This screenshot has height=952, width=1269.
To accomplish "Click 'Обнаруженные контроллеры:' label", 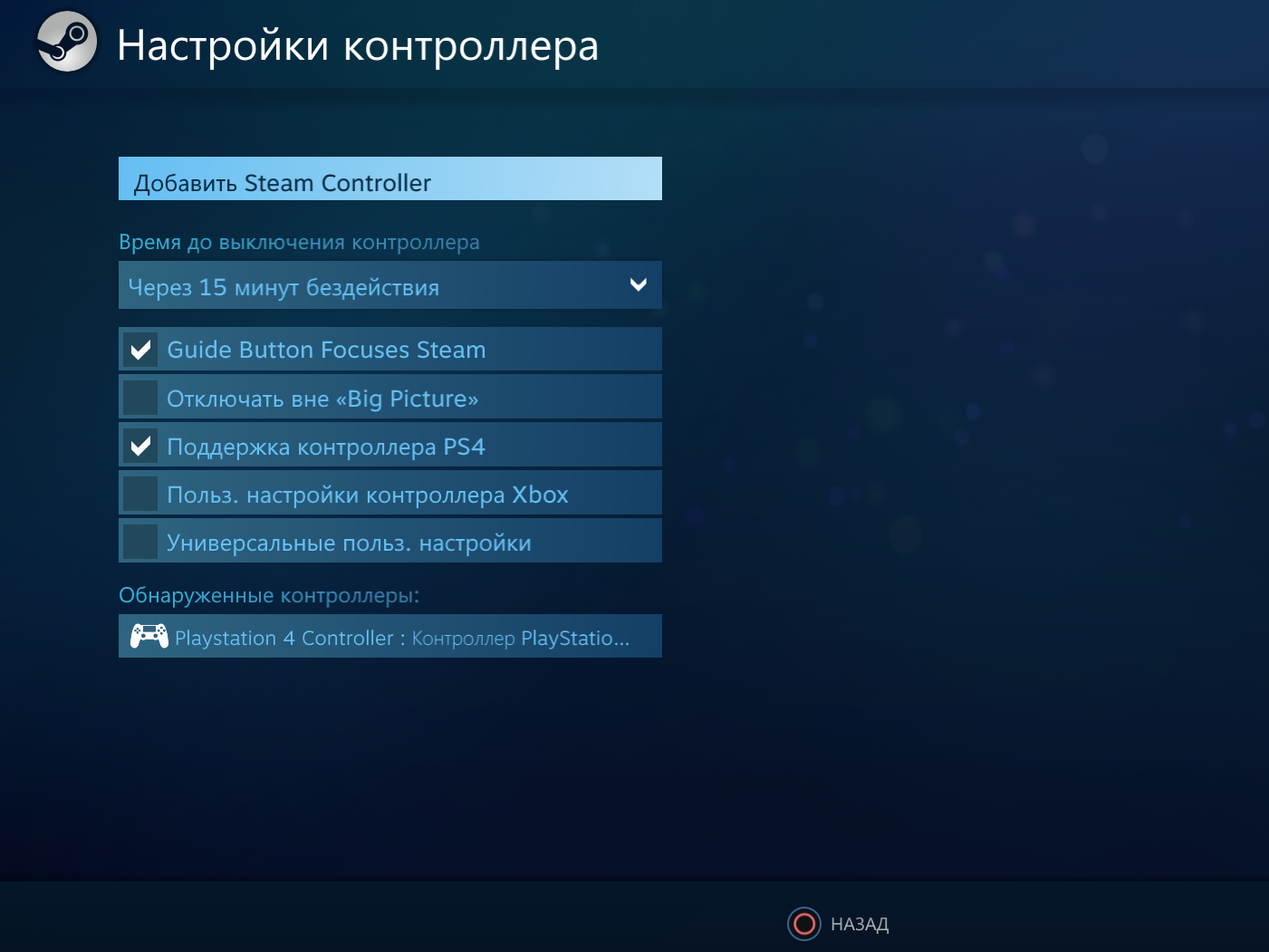I will [269, 595].
